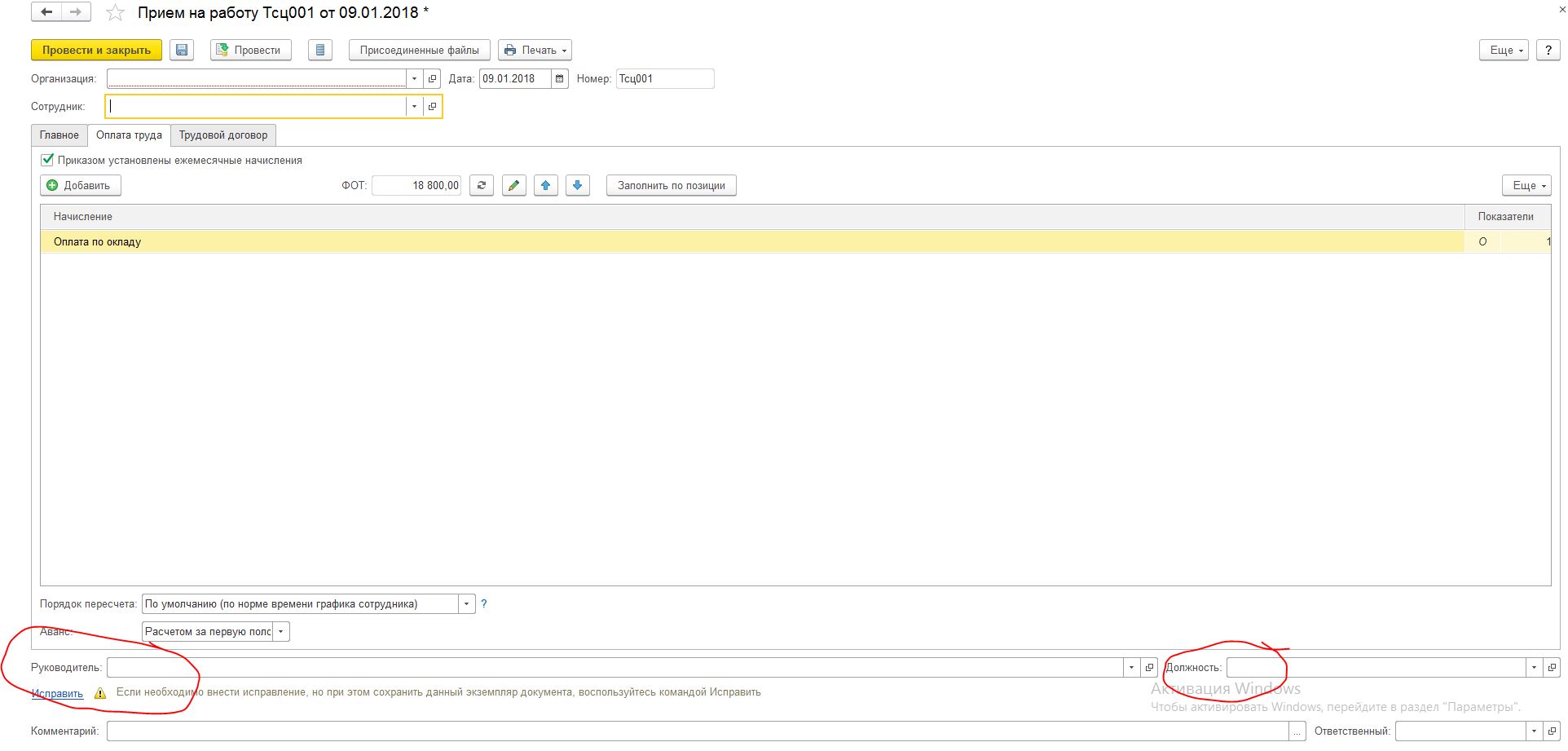The image size is (1568, 751).
Task: Open Сотрудник record via its open icon
Action: (433, 106)
